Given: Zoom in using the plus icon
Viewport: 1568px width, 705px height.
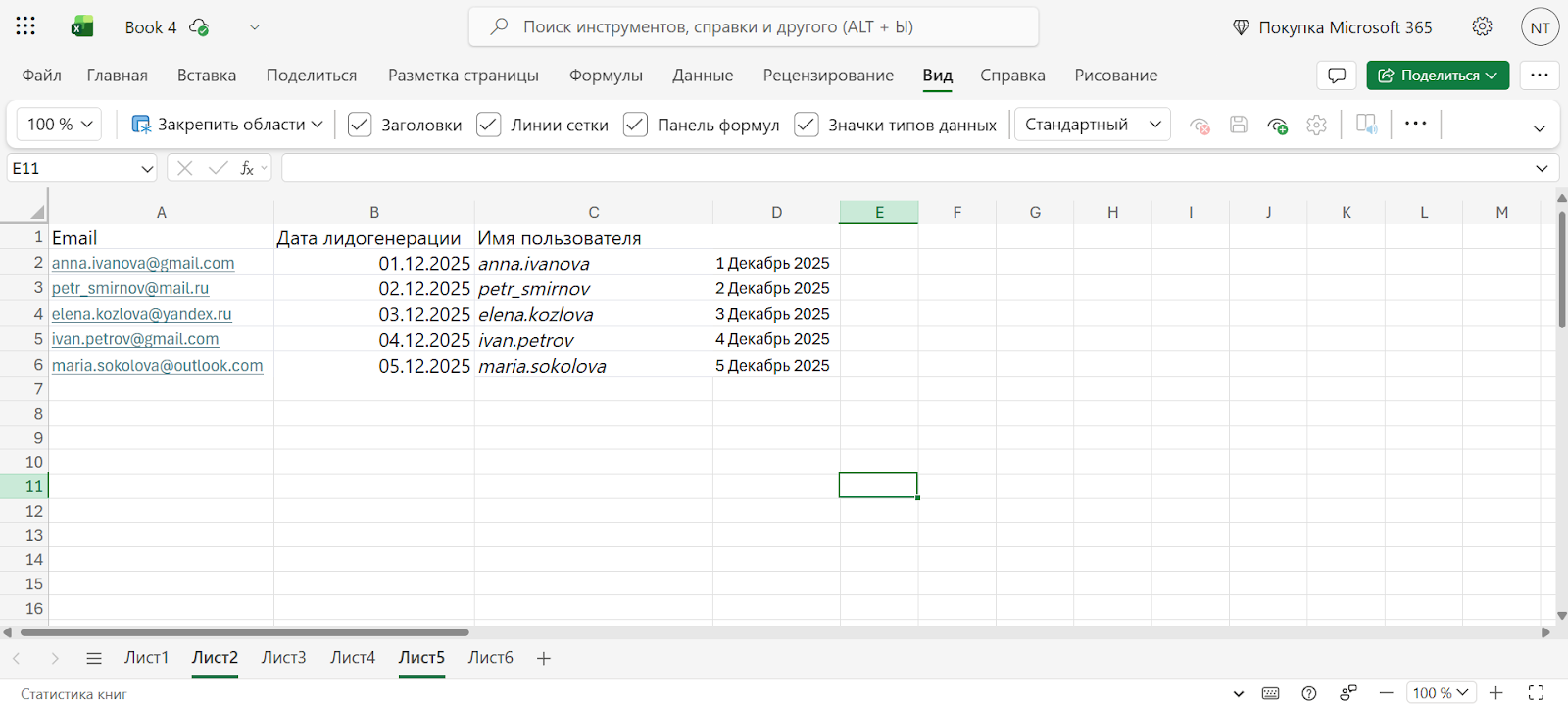Looking at the screenshot, I should pos(1495,693).
